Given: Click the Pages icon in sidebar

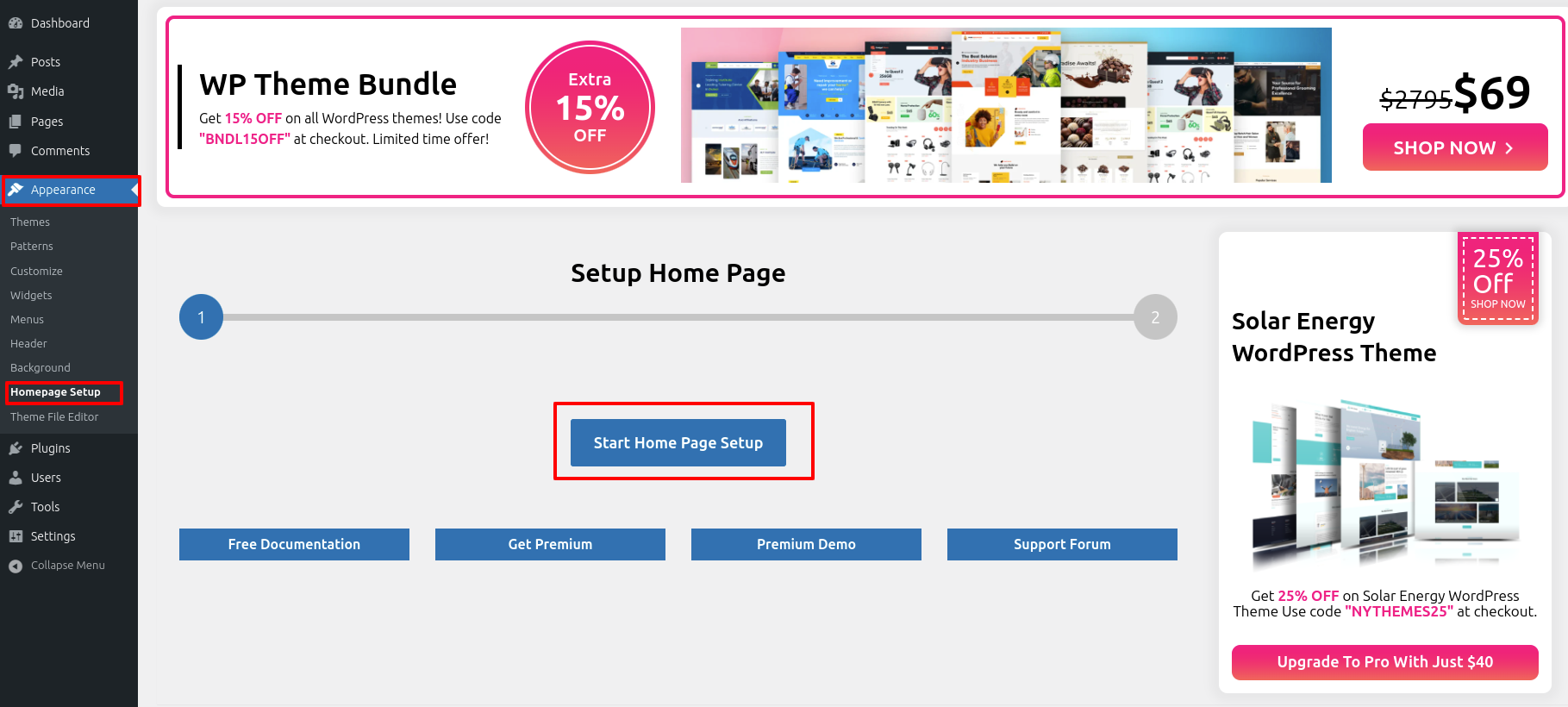Looking at the screenshot, I should pos(16,122).
